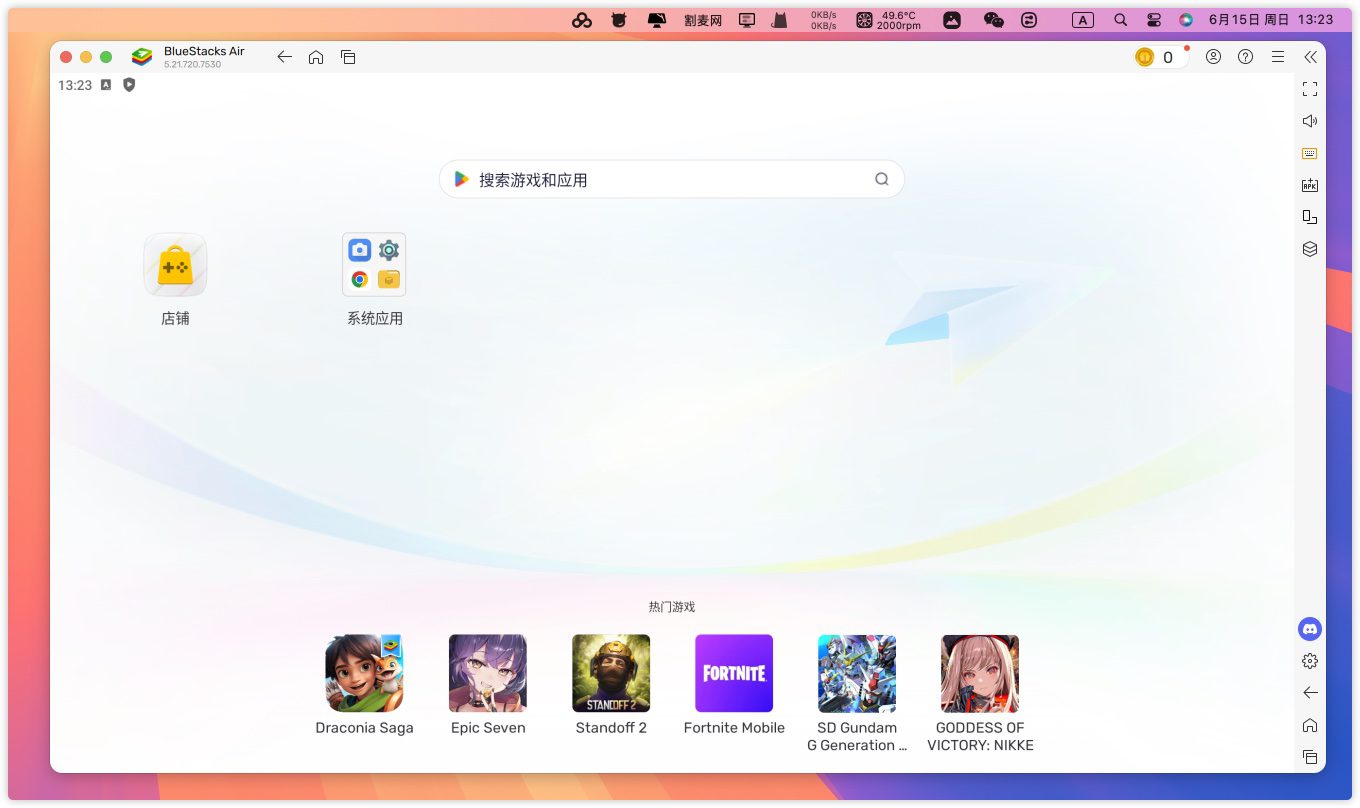Viewport: 1360px width, 808px height.
Task: Open Discord from the sidebar
Action: [x=1310, y=629]
